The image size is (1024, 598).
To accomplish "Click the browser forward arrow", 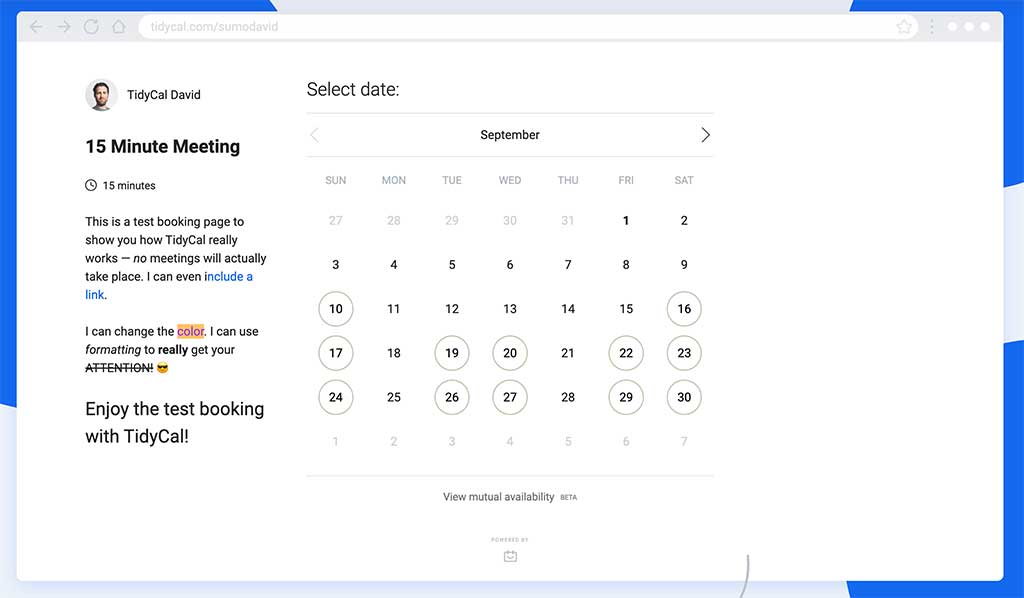I will [63, 27].
